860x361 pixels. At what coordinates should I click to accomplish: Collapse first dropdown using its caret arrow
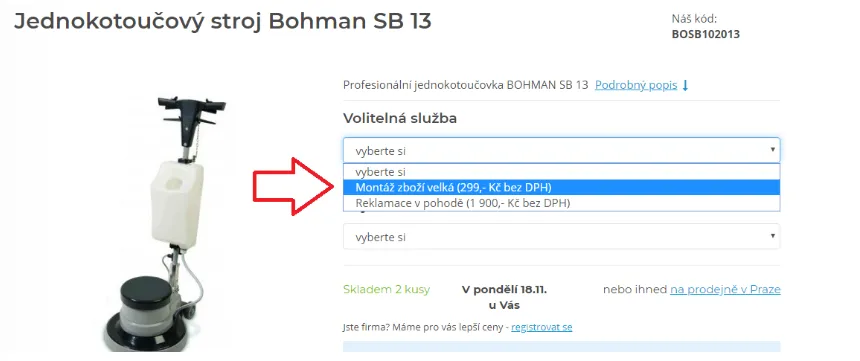point(772,149)
